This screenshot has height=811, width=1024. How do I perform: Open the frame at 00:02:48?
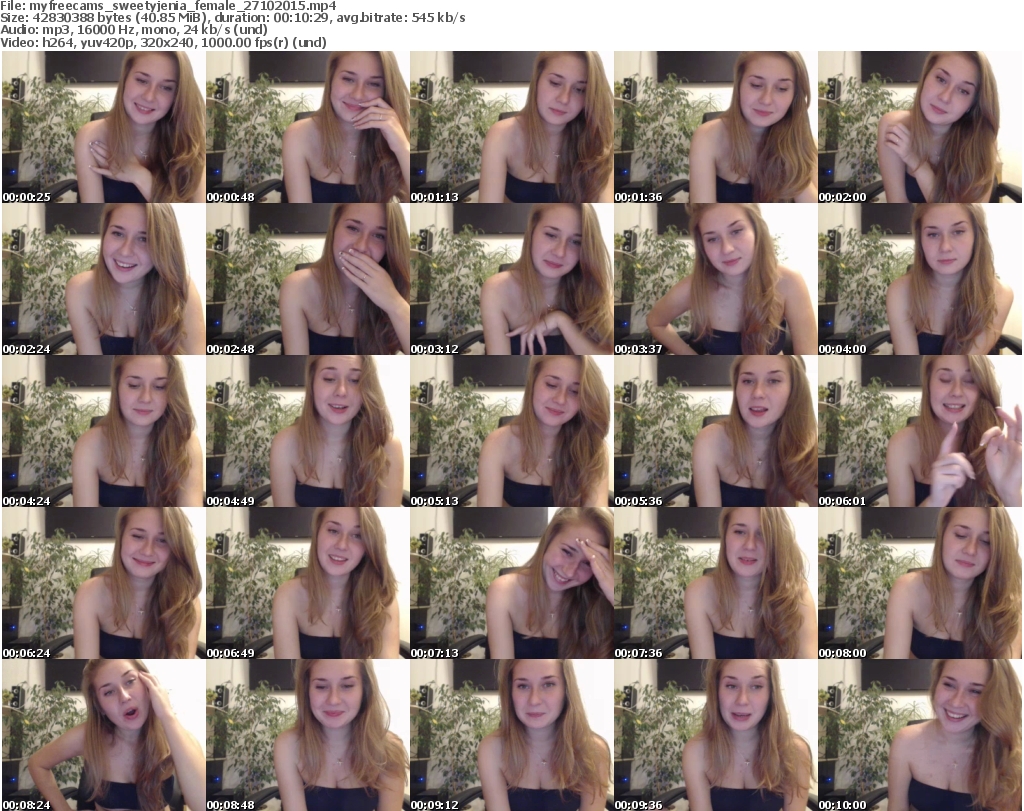point(308,279)
